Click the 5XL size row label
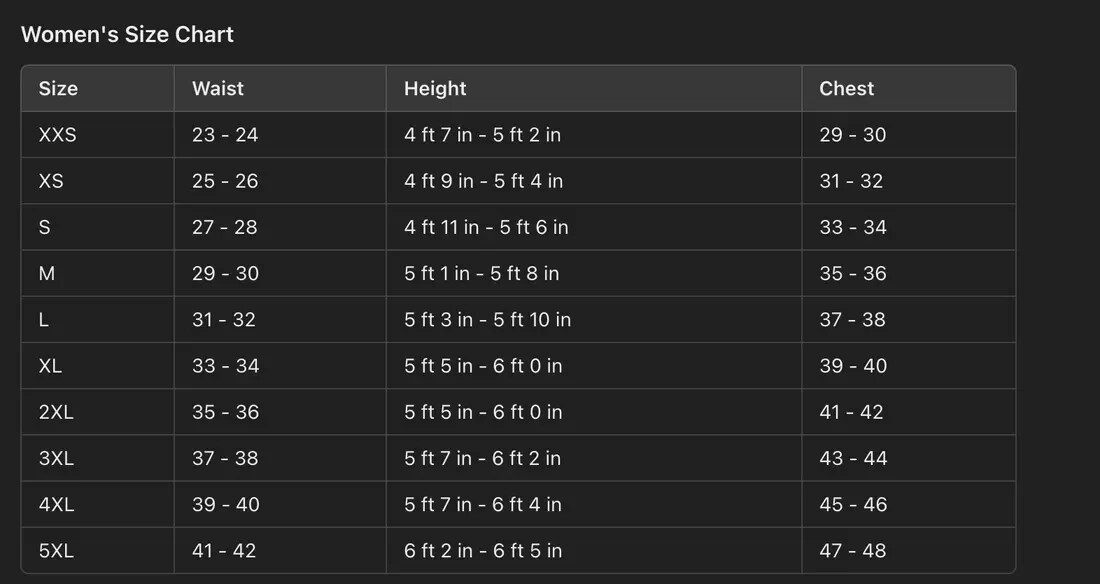 coord(56,550)
